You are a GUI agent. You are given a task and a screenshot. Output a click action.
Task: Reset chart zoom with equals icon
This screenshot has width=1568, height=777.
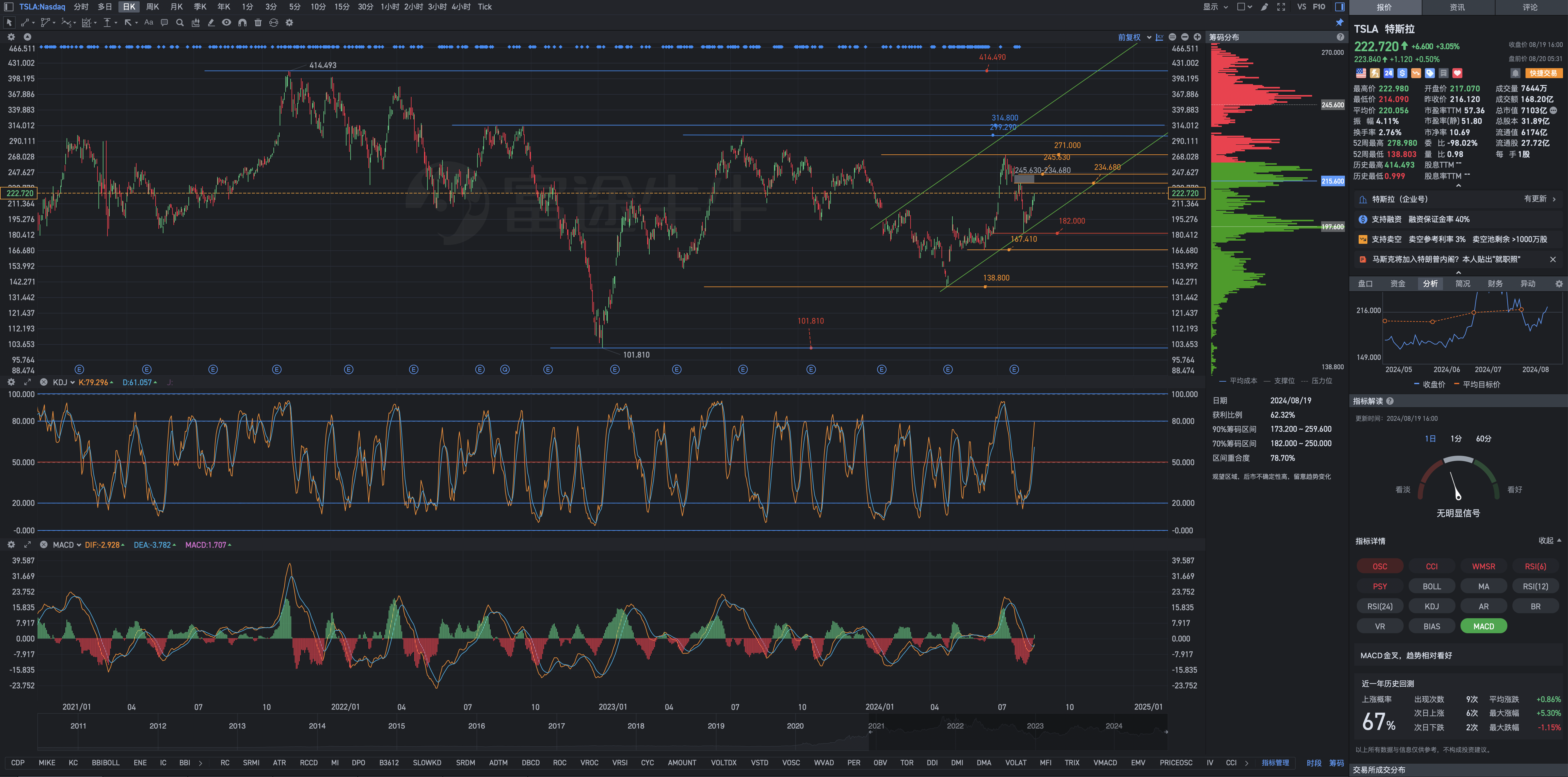point(1172,37)
